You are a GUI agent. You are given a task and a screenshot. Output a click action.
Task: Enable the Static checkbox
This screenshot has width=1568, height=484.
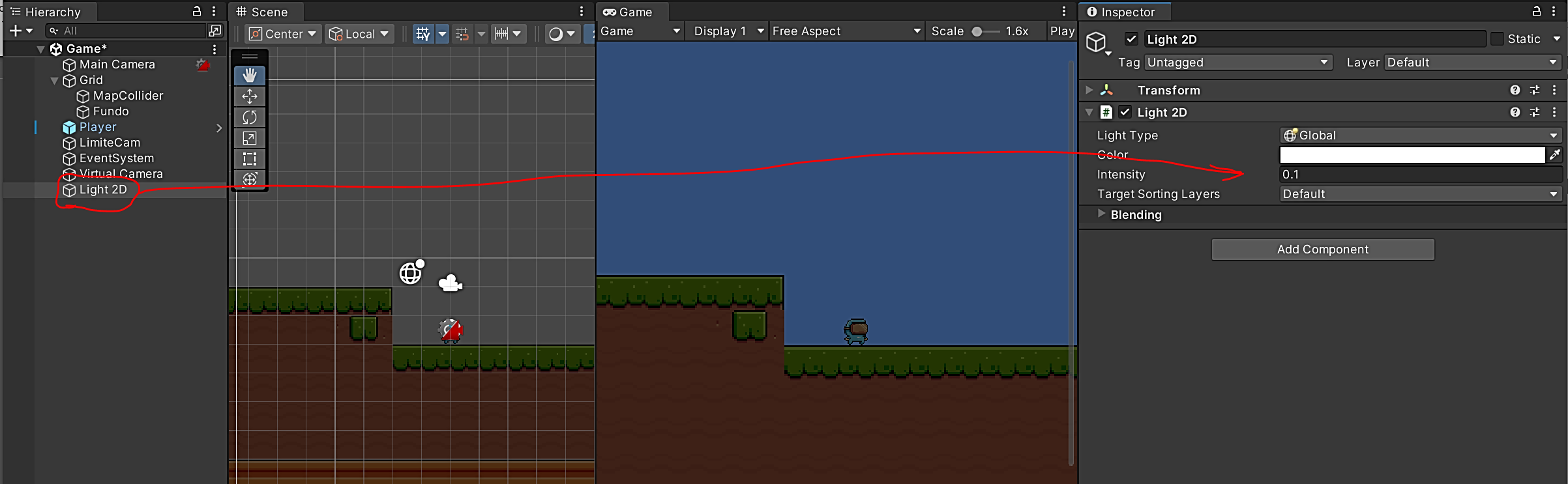pyautogui.click(x=1498, y=39)
